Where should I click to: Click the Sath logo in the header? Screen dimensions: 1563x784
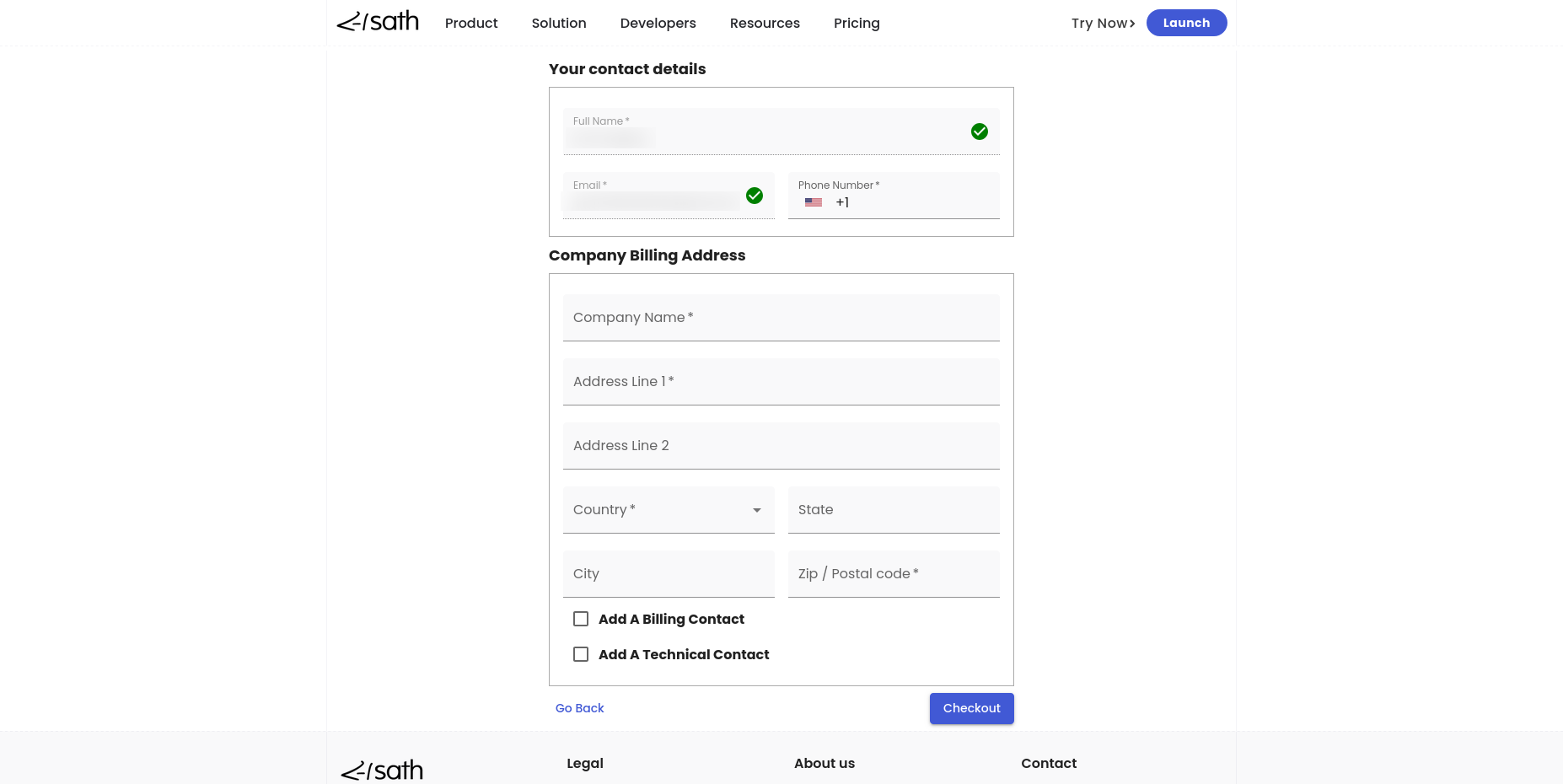click(378, 22)
